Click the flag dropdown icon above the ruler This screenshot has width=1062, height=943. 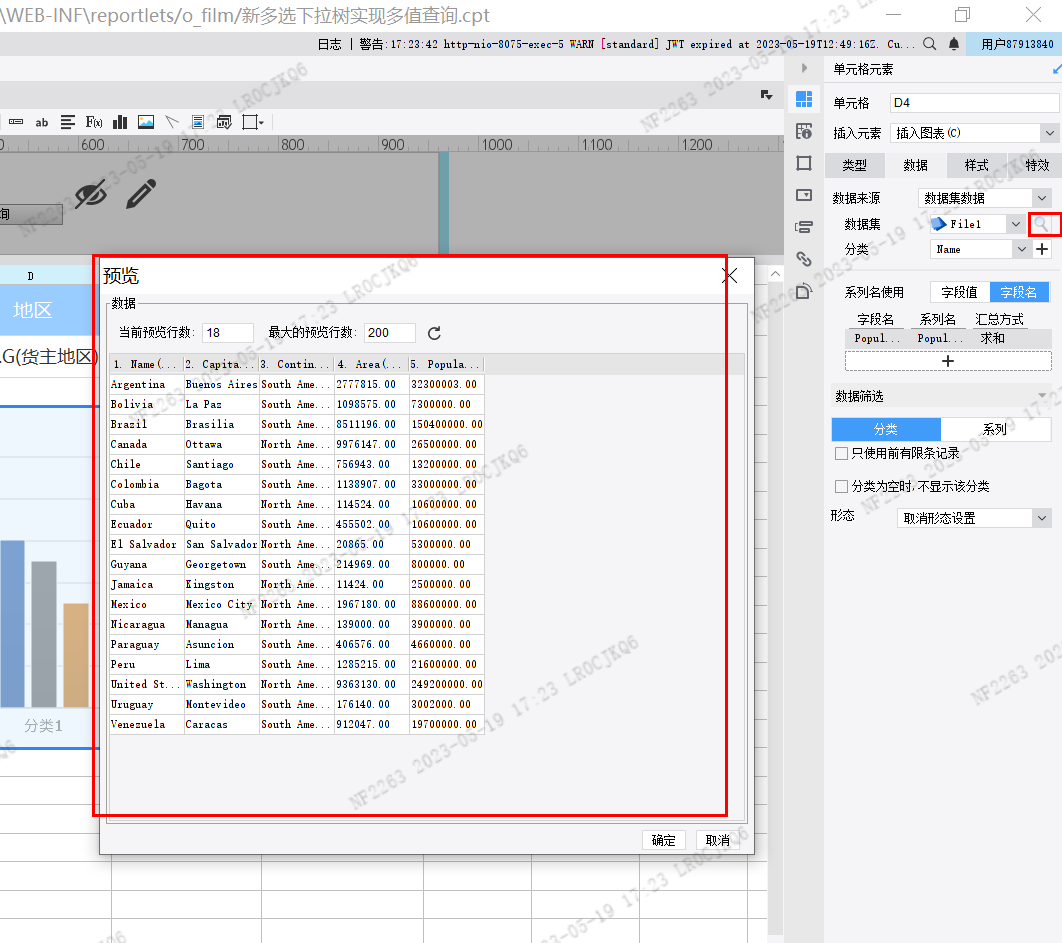(x=767, y=95)
